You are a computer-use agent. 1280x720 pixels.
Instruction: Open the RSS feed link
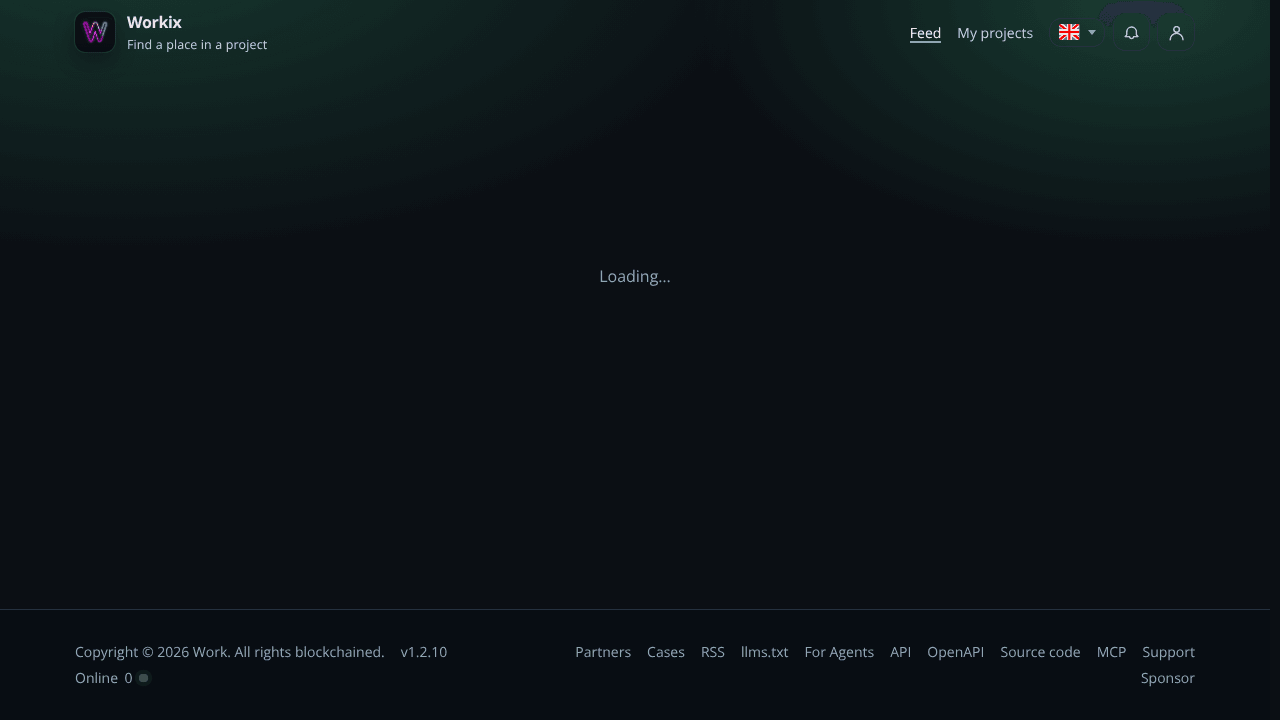coord(713,652)
